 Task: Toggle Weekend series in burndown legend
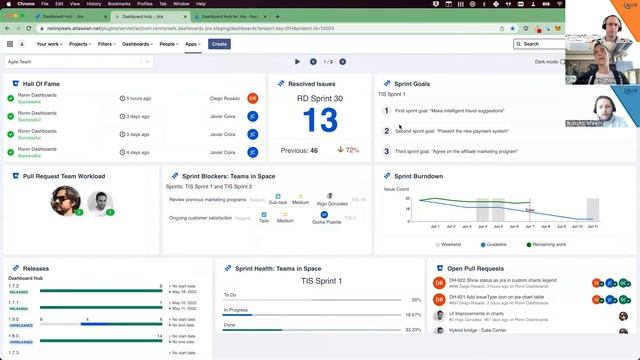(x=448, y=244)
